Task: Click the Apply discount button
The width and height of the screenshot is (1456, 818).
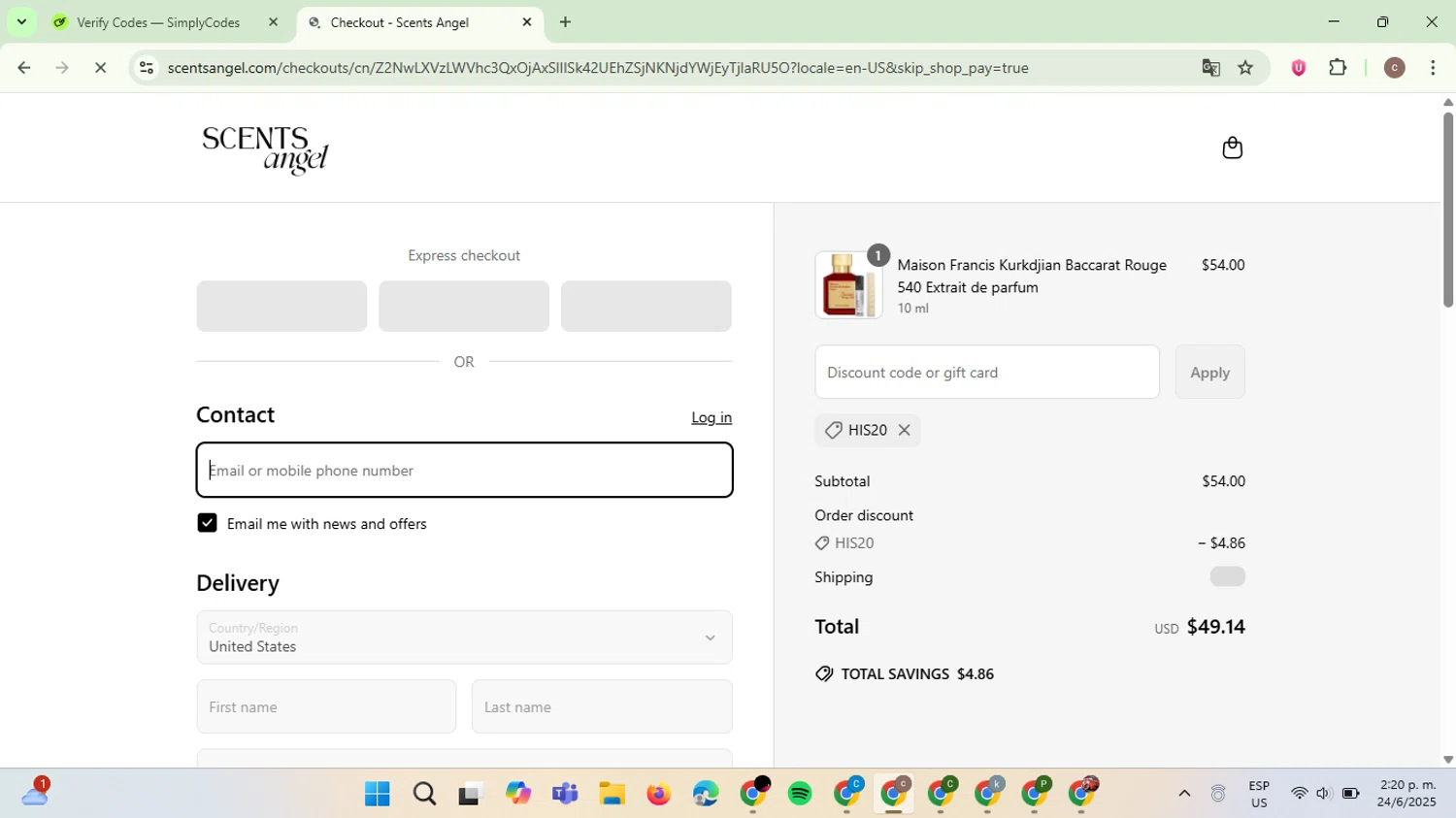Action: point(1209,372)
